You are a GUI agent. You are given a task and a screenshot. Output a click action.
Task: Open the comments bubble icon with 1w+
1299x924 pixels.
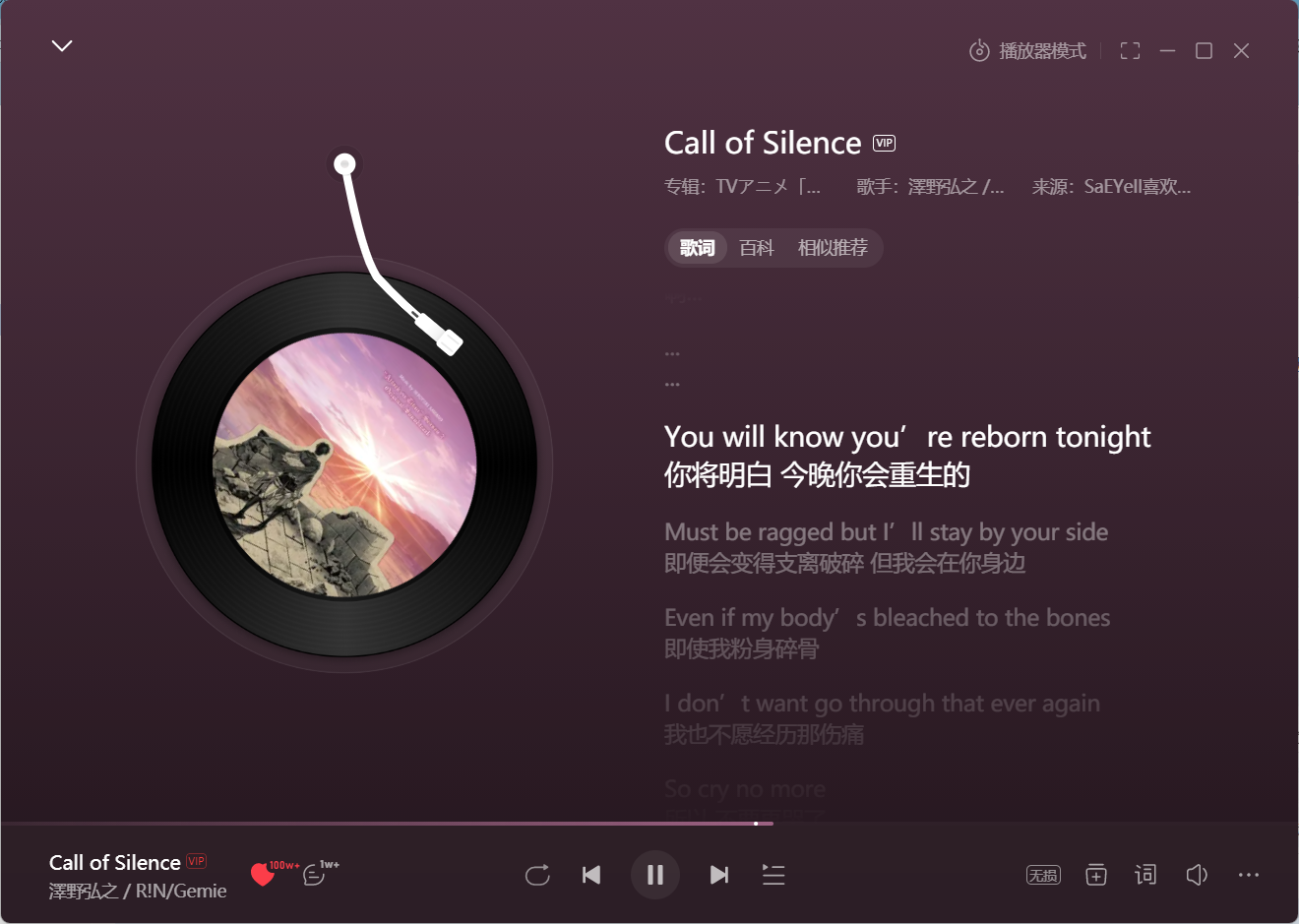click(x=314, y=874)
